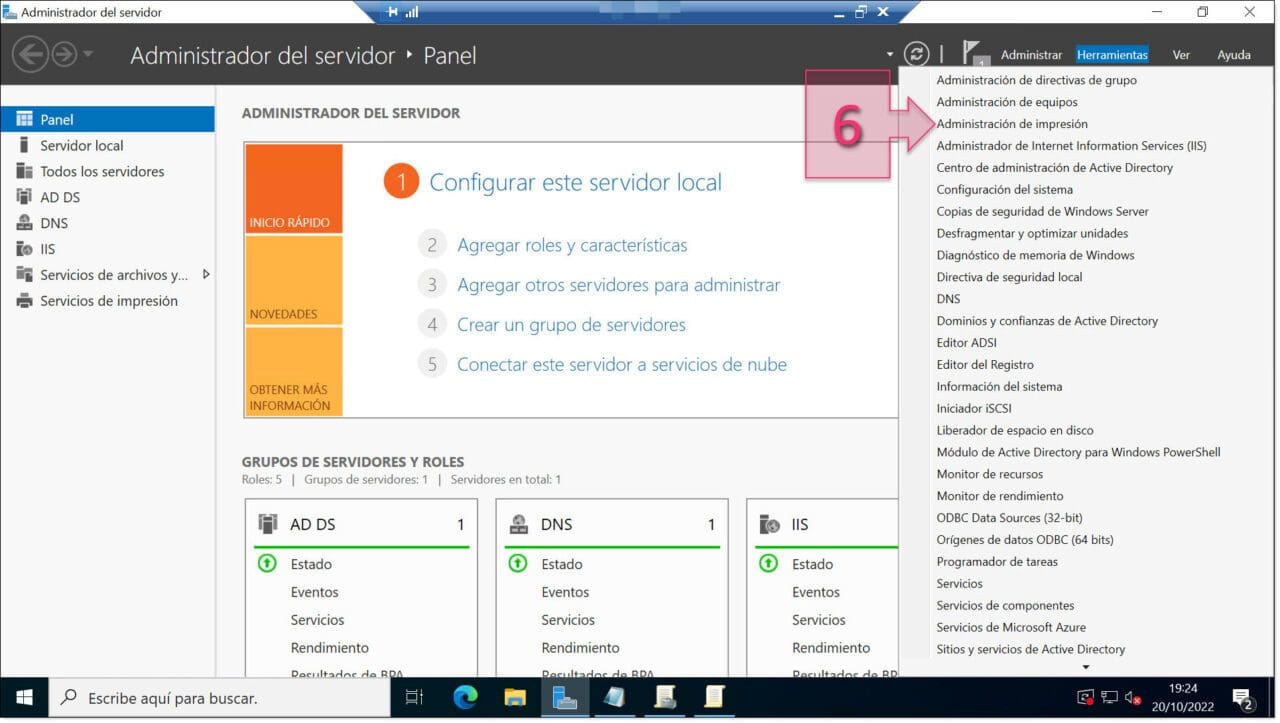The width and height of the screenshot is (1280, 723).
Task: Open dropdown arrow left of refresh icon
Action: coord(889,55)
